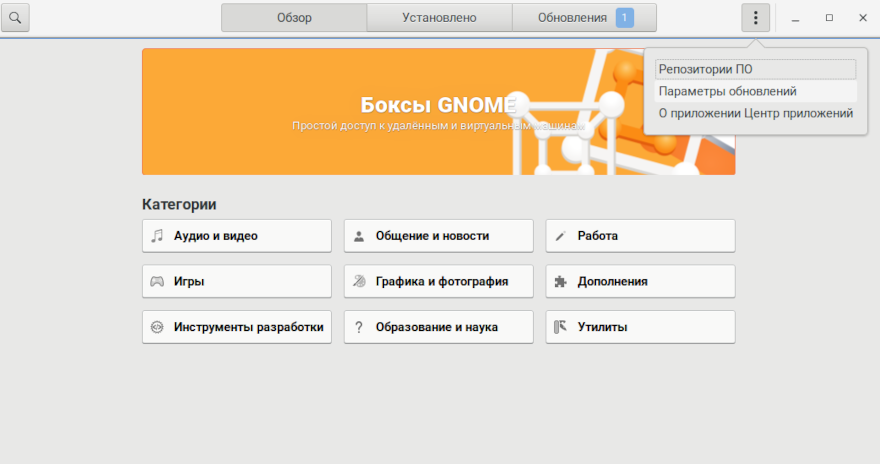
Task: Open the three-dot menu button
Action: (755, 18)
